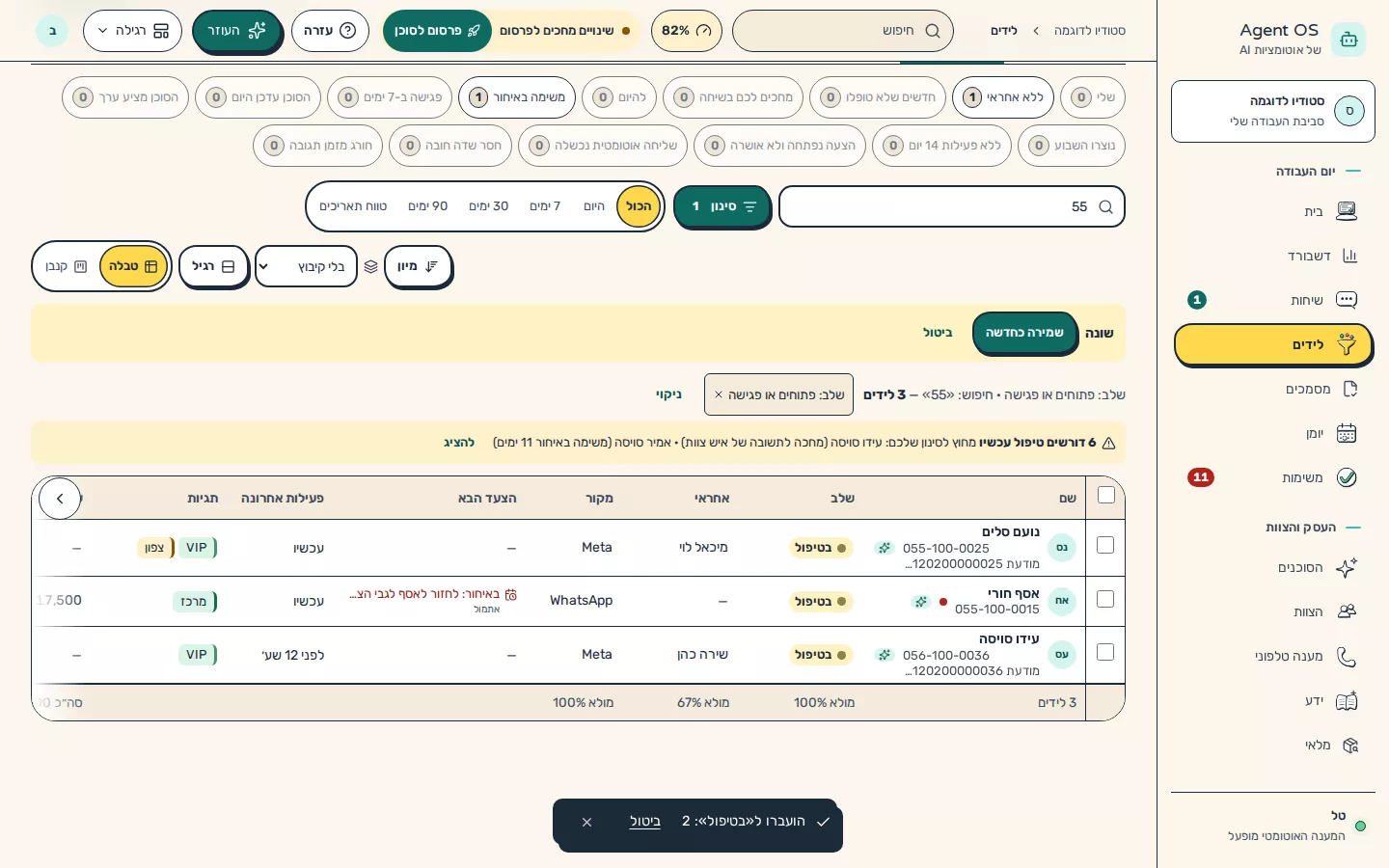This screenshot has width=1389, height=868.
Task: Open שיחות chat icon in sidebar
Action: 1347,300
